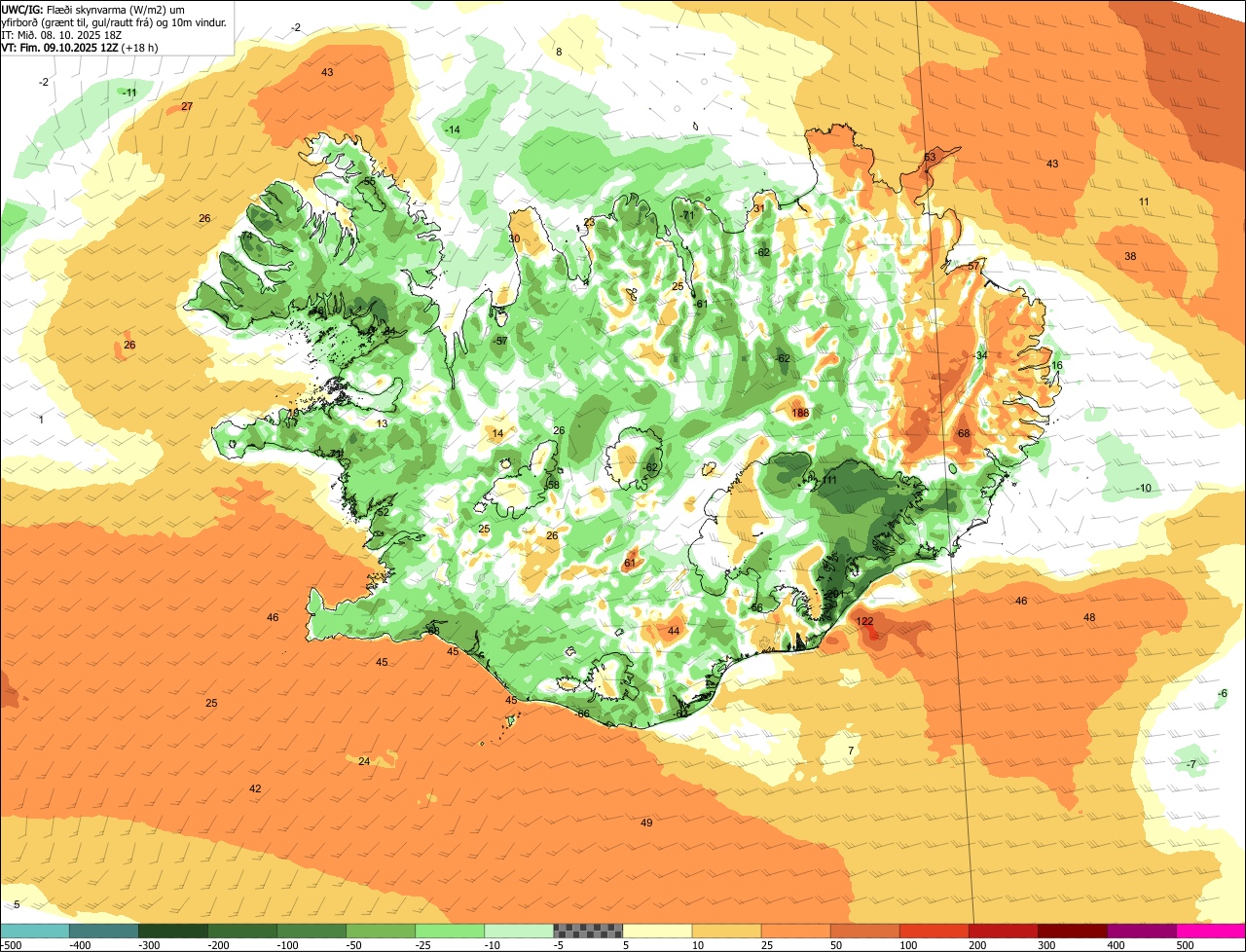
Task: Select the 27 value northwest of the Westfjords
Action: pyautogui.click(x=187, y=107)
